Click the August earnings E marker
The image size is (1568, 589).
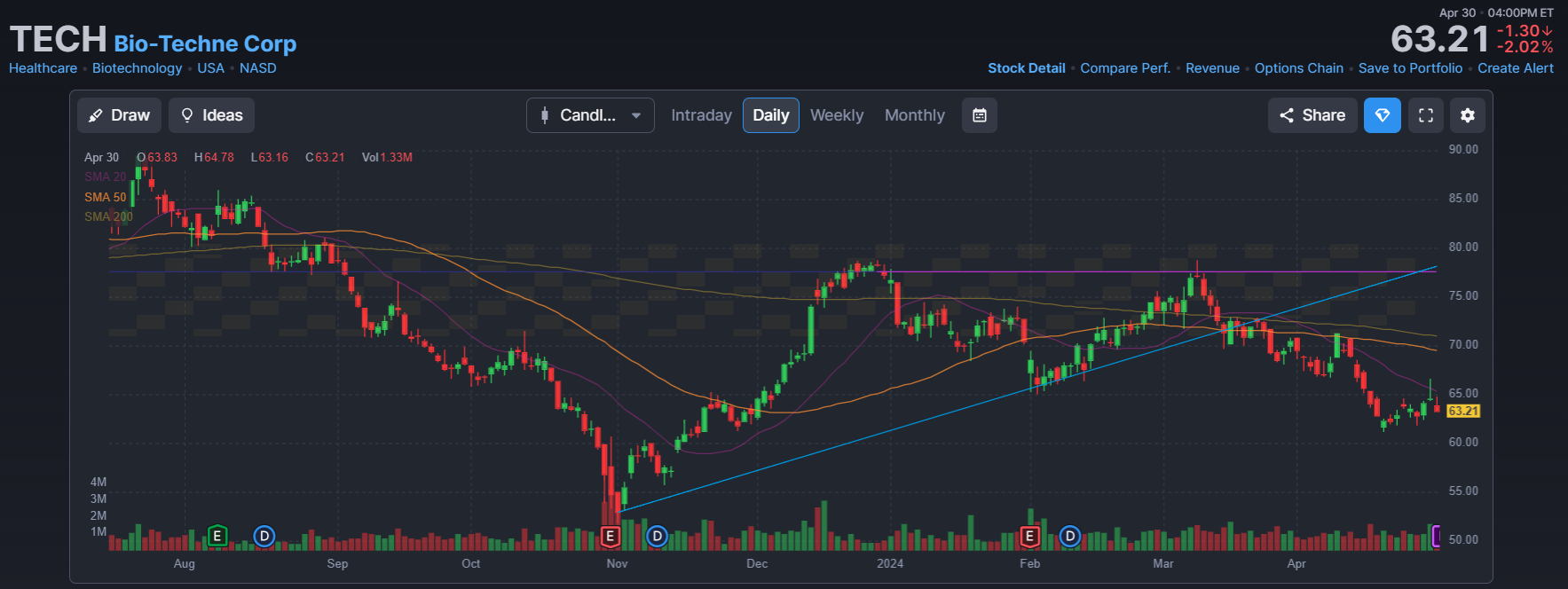coord(217,536)
